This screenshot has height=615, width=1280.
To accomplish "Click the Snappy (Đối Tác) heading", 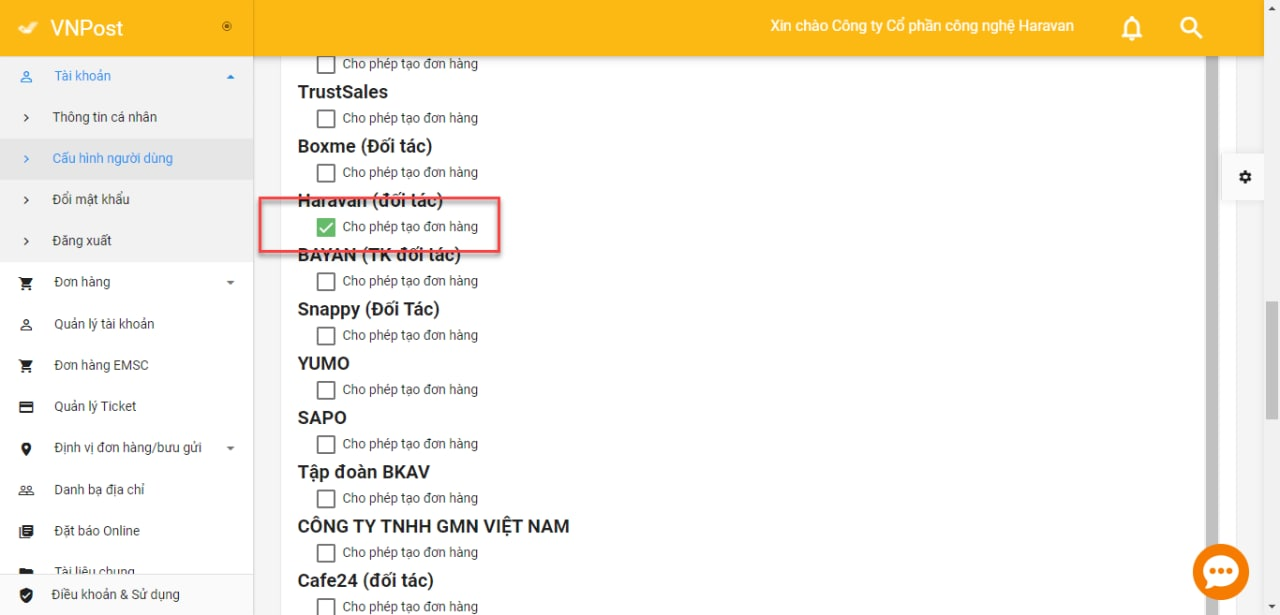I will [x=368, y=309].
